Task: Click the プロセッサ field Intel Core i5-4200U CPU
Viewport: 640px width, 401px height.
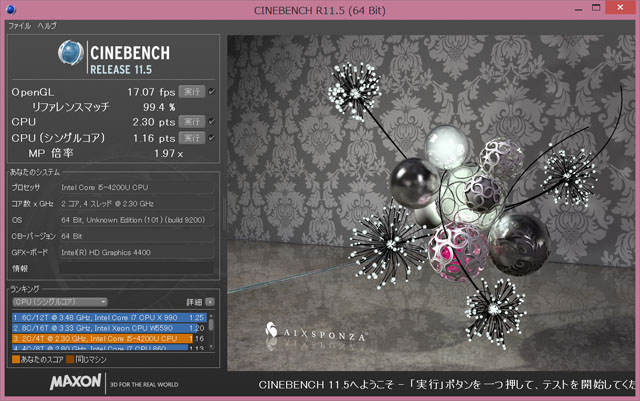Action: point(137,187)
